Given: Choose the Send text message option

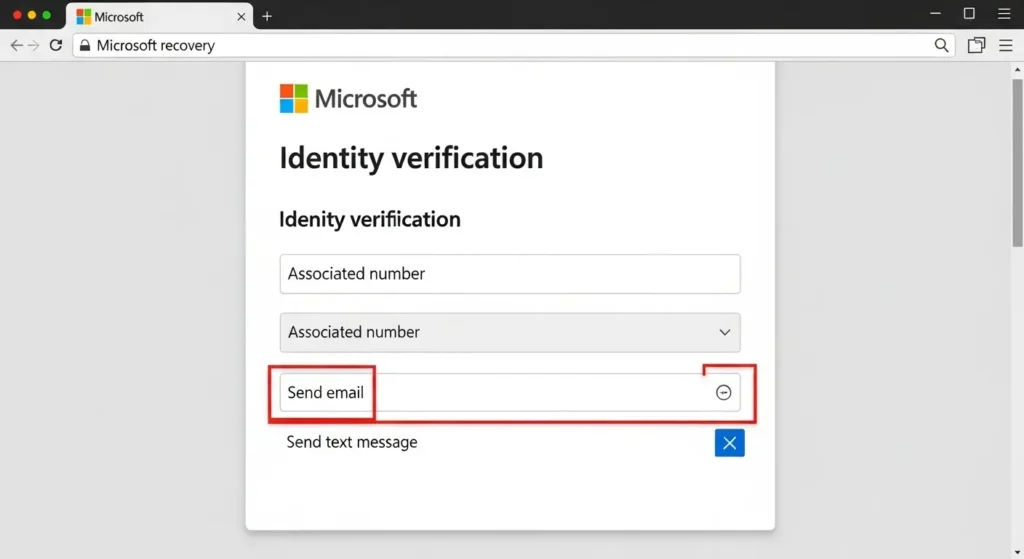Looking at the screenshot, I should [x=352, y=442].
